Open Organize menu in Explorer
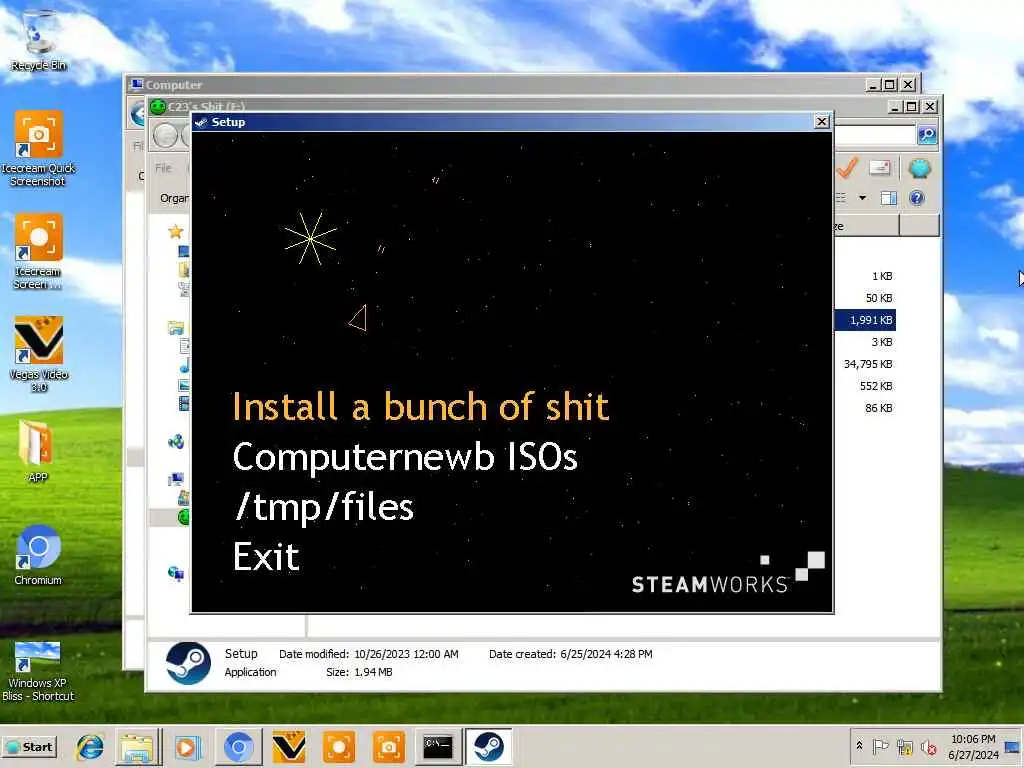Viewport: 1024px width, 768px height. pyautogui.click(x=174, y=198)
